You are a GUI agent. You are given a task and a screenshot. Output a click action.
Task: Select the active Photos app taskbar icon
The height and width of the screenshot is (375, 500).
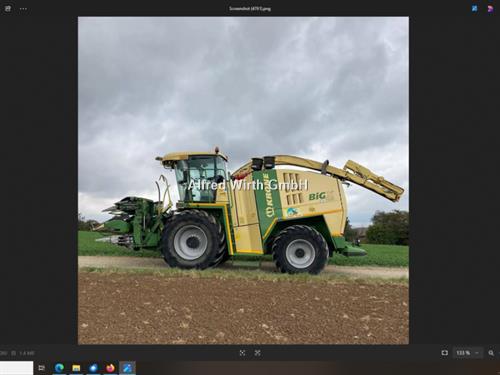tap(127, 368)
